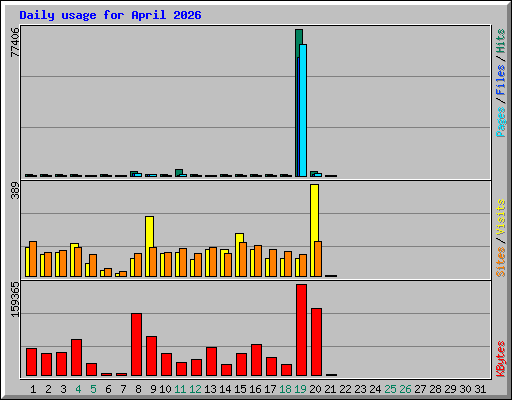Click the day 21 axis label

pyautogui.click(x=330, y=389)
